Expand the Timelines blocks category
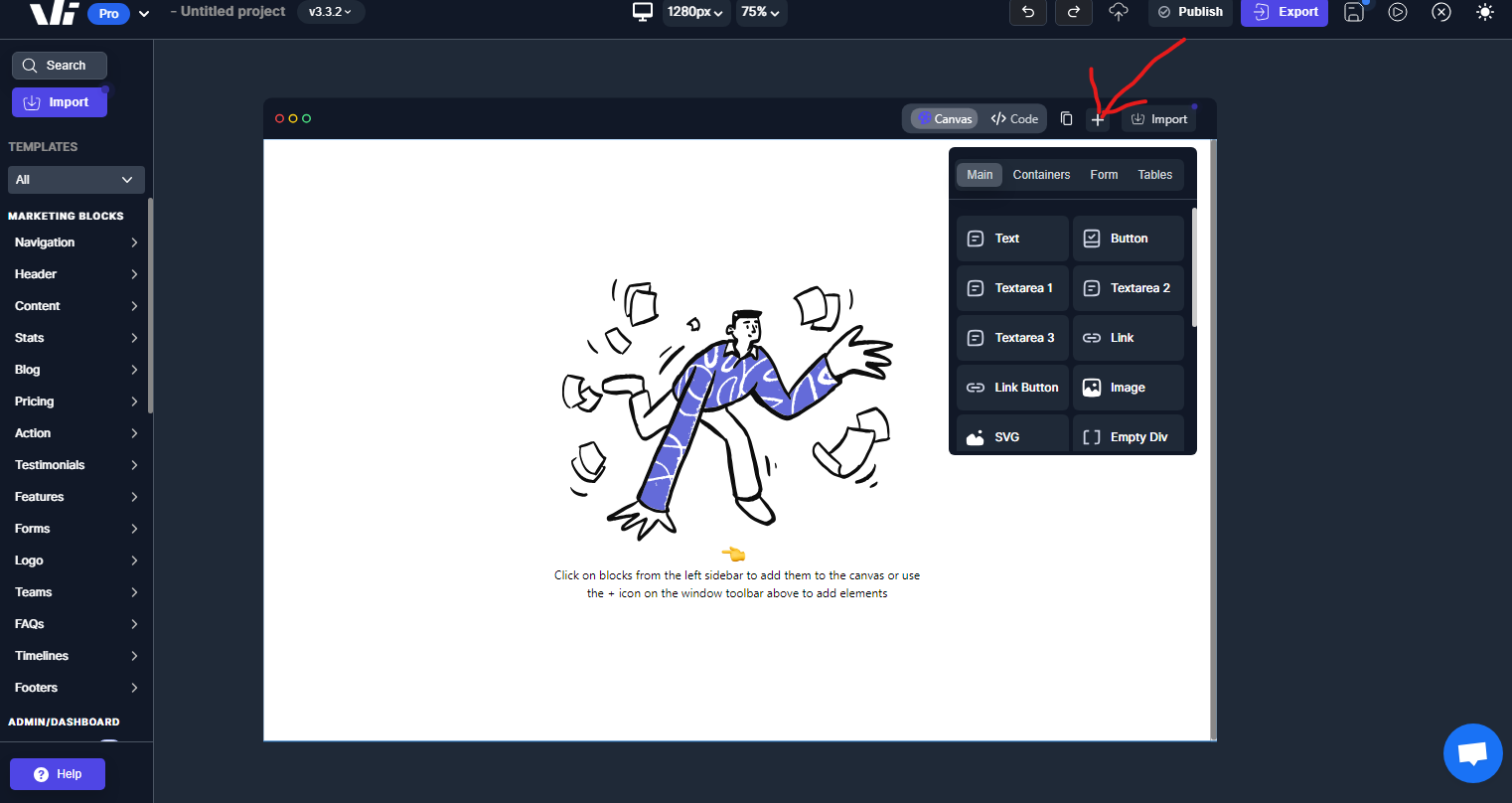This screenshot has width=1512, height=803. pyautogui.click(x=76, y=656)
